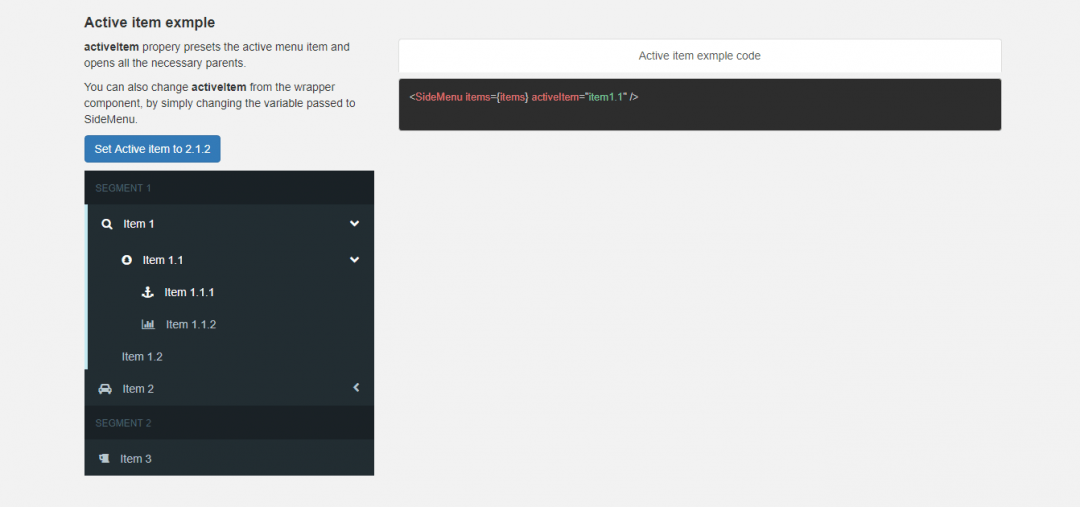1080x507 pixels.
Task: Open Item 3 under Segment 2
Action: pyautogui.click(x=229, y=459)
